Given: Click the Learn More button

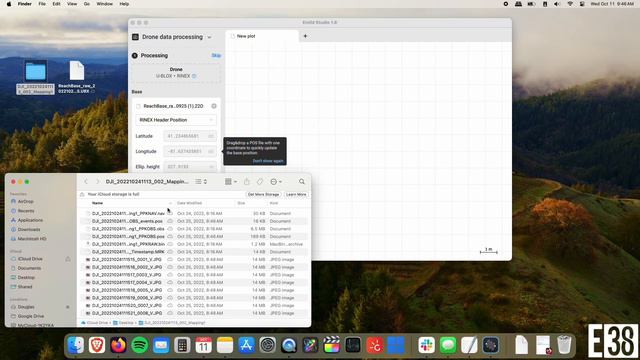Looking at the screenshot, I should [x=296, y=194].
